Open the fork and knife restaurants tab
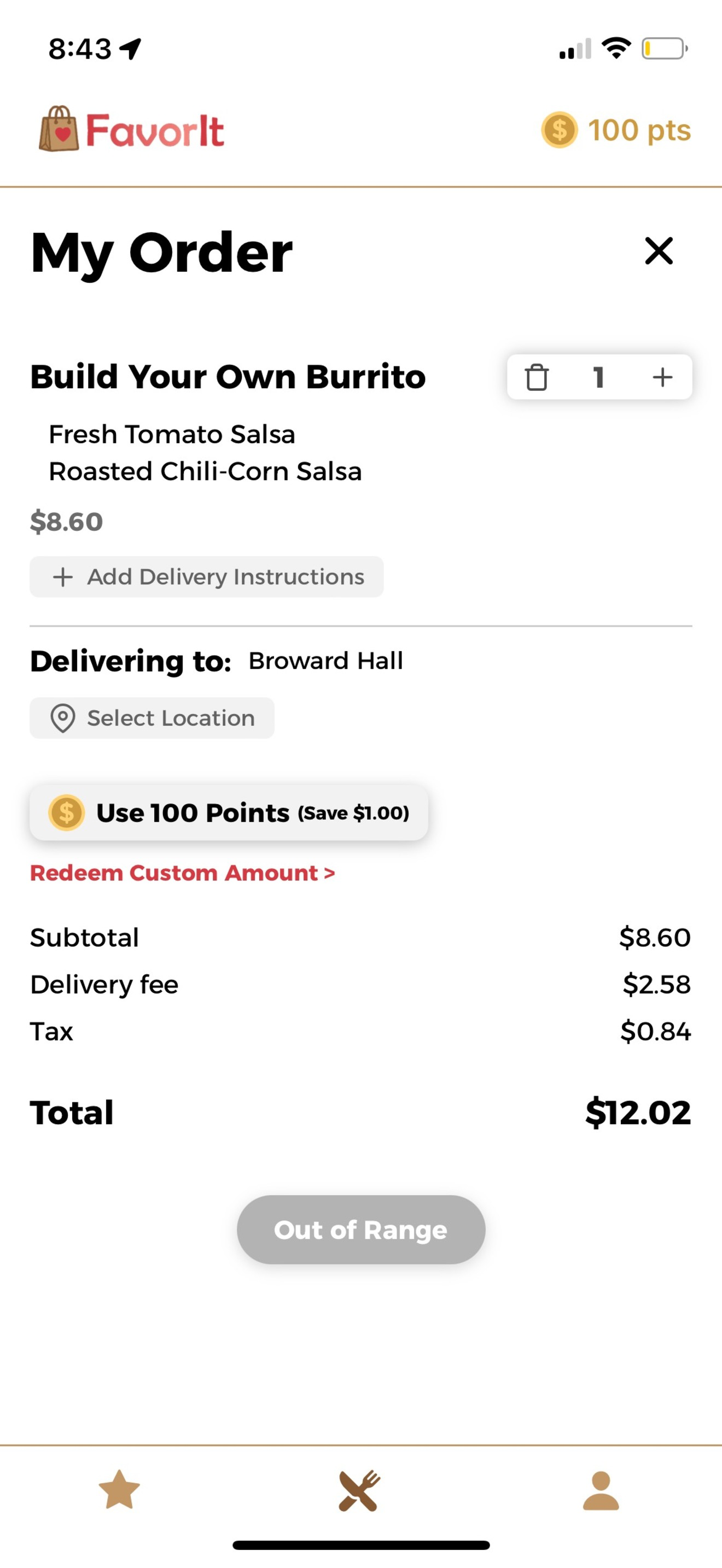Screen dimensions: 722x1568 coord(360,1491)
